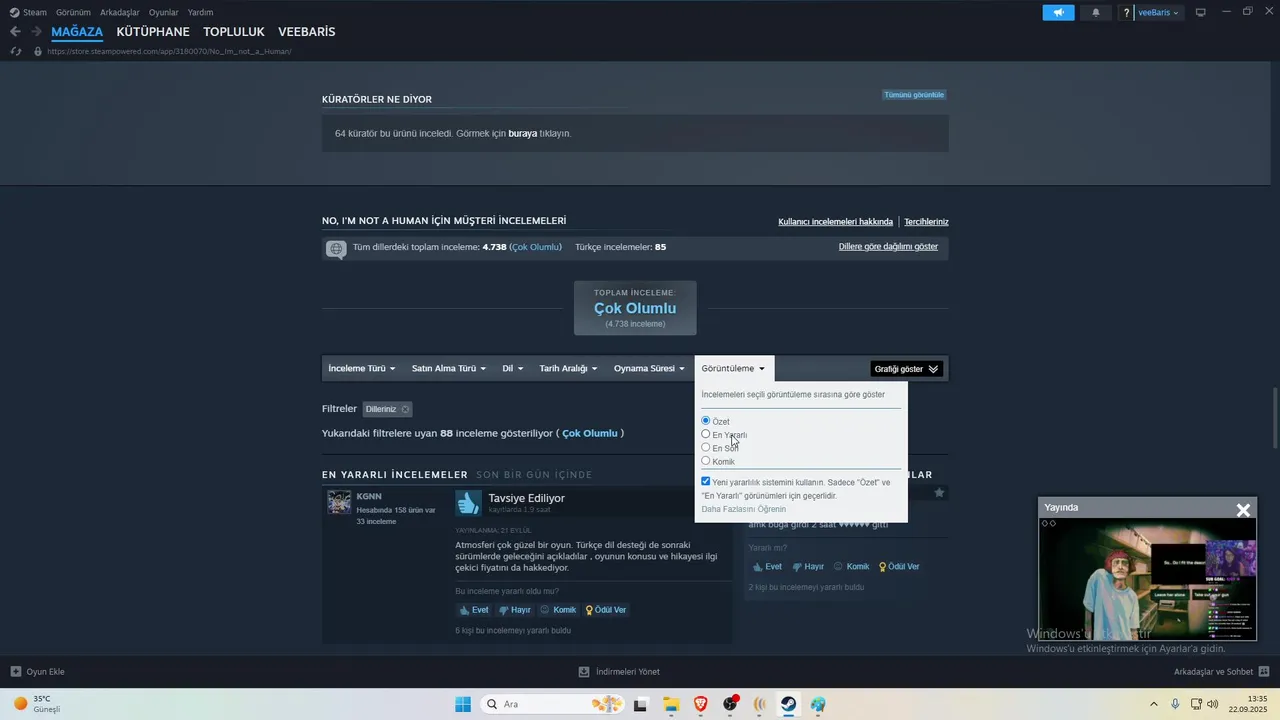The width and height of the screenshot is (1280, 720).
Task: Go forward with the right arrow
Action: (36, 31)
